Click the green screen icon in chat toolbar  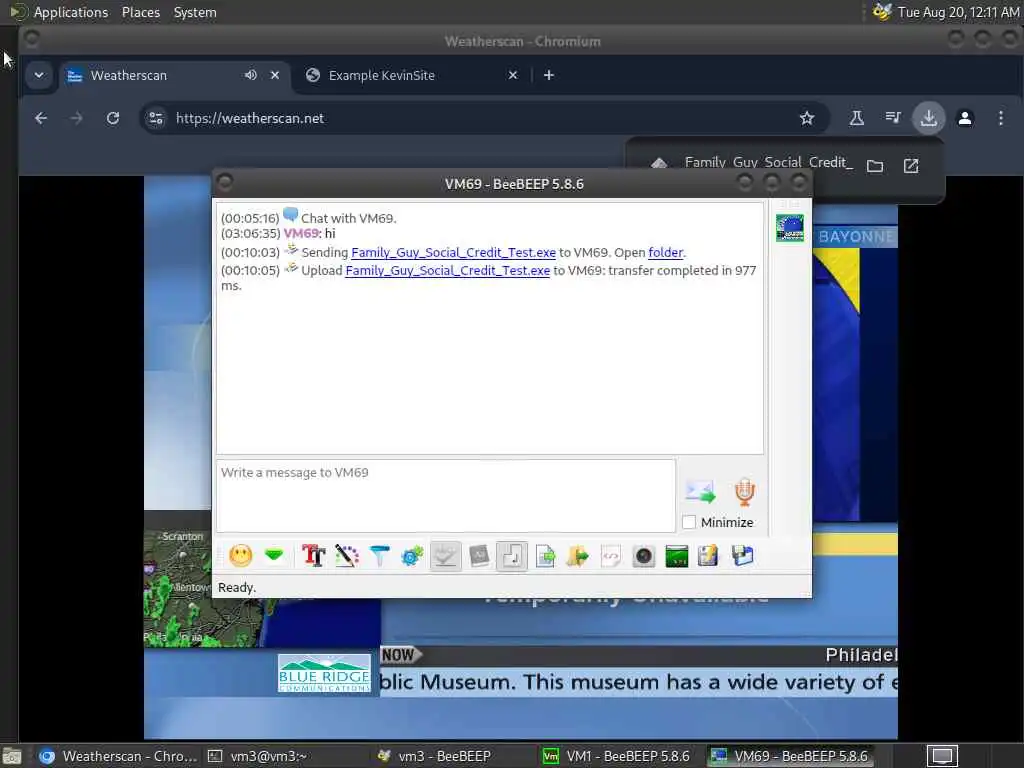[676, 556]
